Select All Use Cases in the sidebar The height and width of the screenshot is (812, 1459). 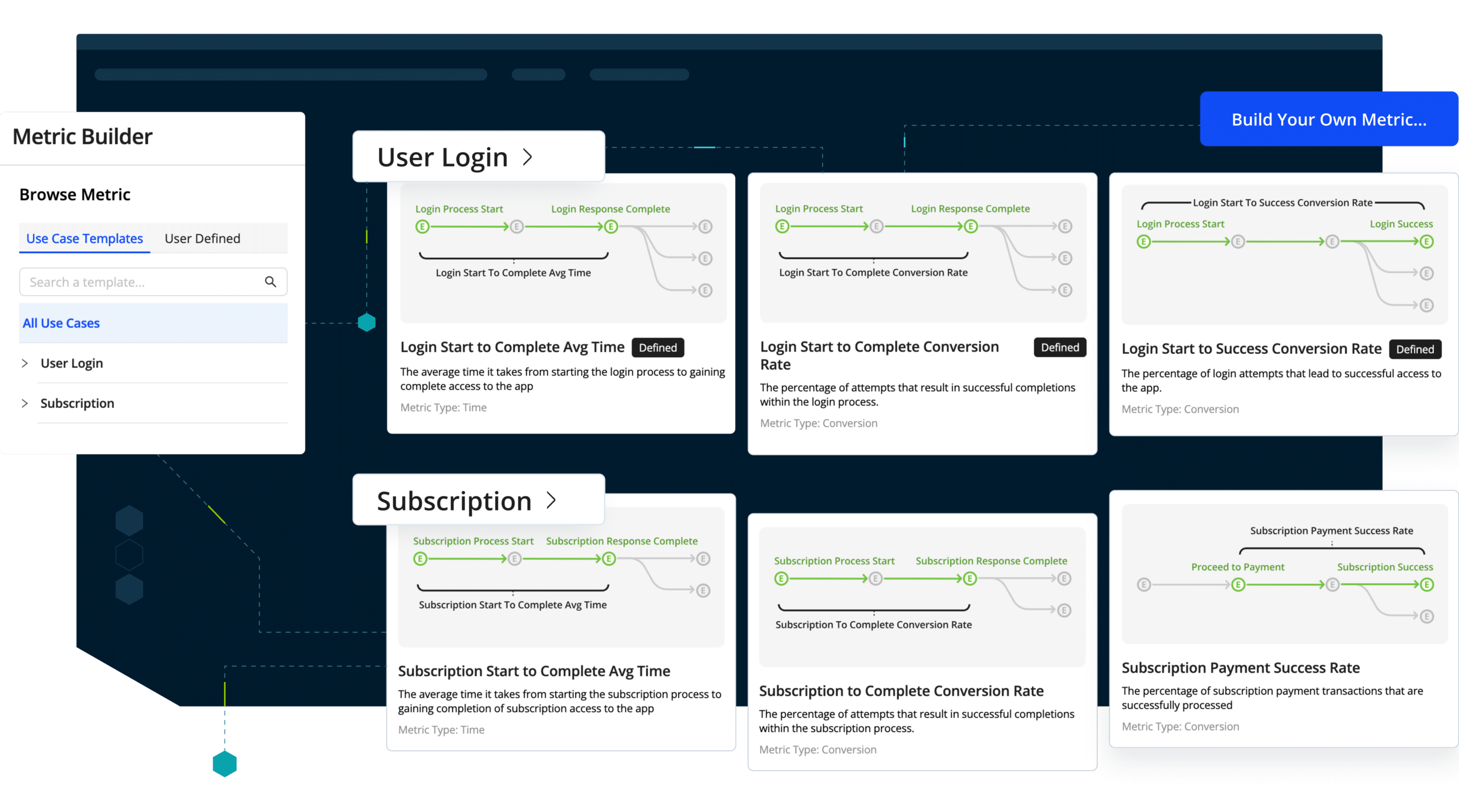pyautogui.click(x=62, y=323)
